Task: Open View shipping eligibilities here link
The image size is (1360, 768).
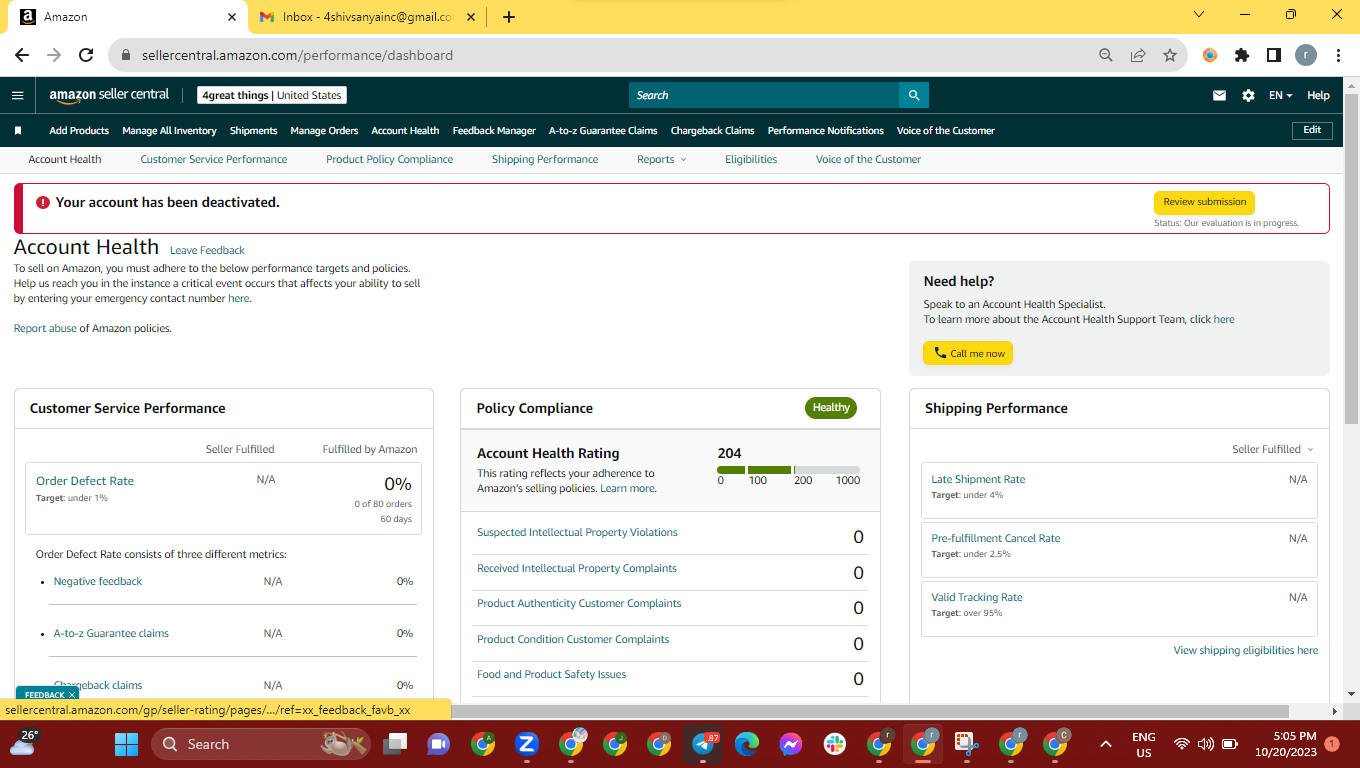Action: (1246, 650)
